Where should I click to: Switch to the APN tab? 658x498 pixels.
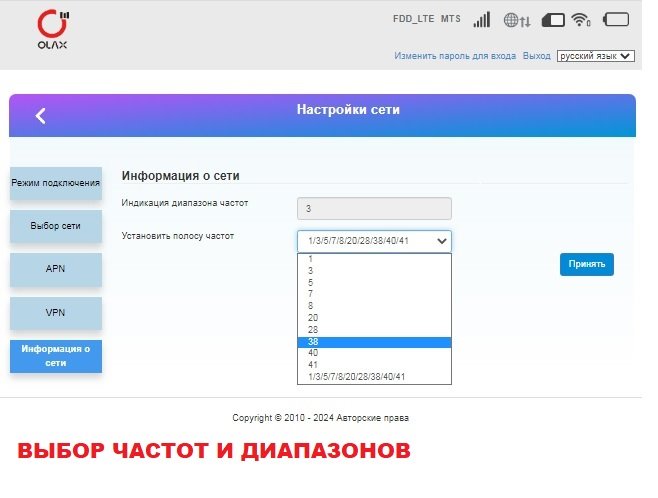[x=56, y=269]
